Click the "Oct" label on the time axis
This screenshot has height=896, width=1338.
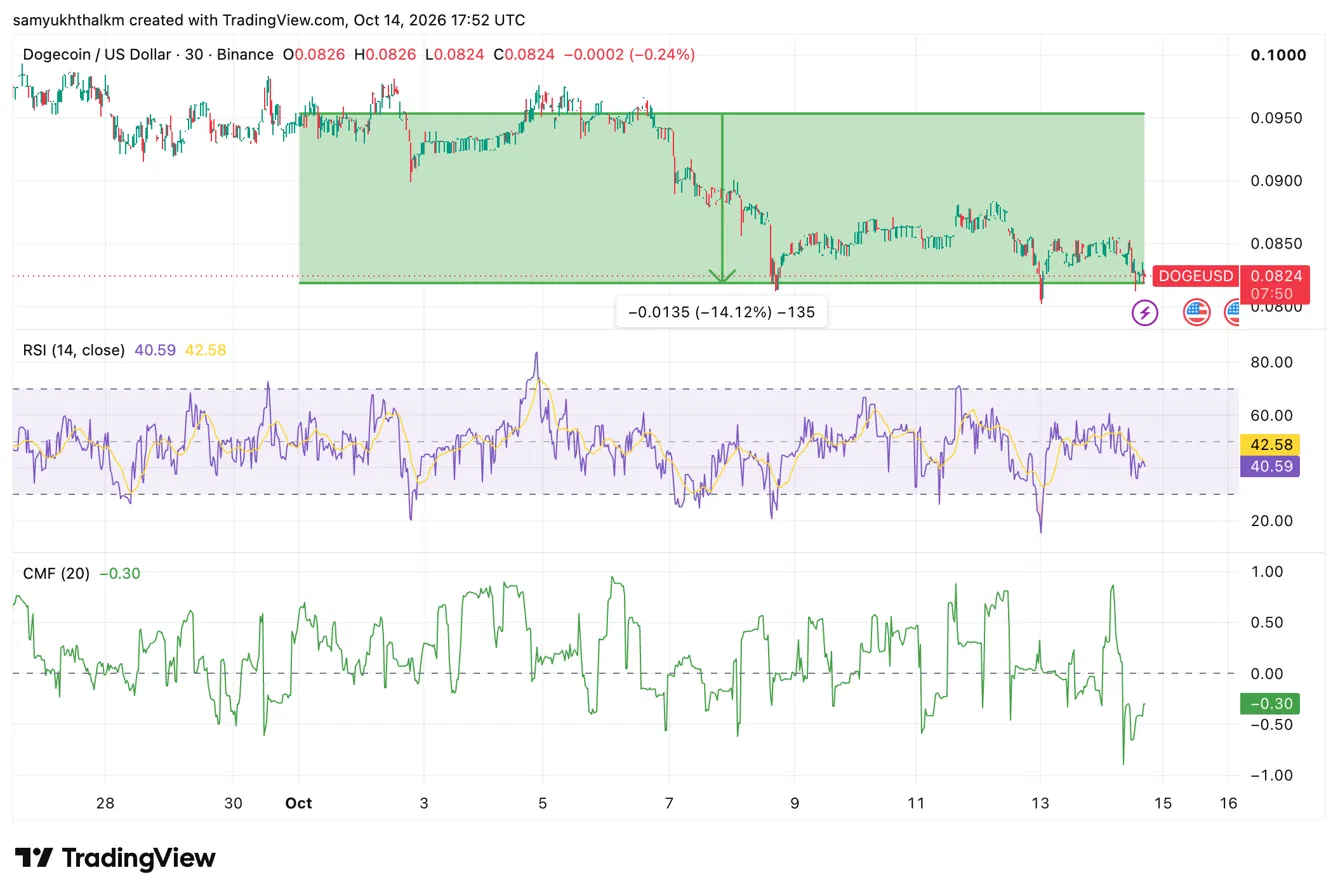(299, 803)
